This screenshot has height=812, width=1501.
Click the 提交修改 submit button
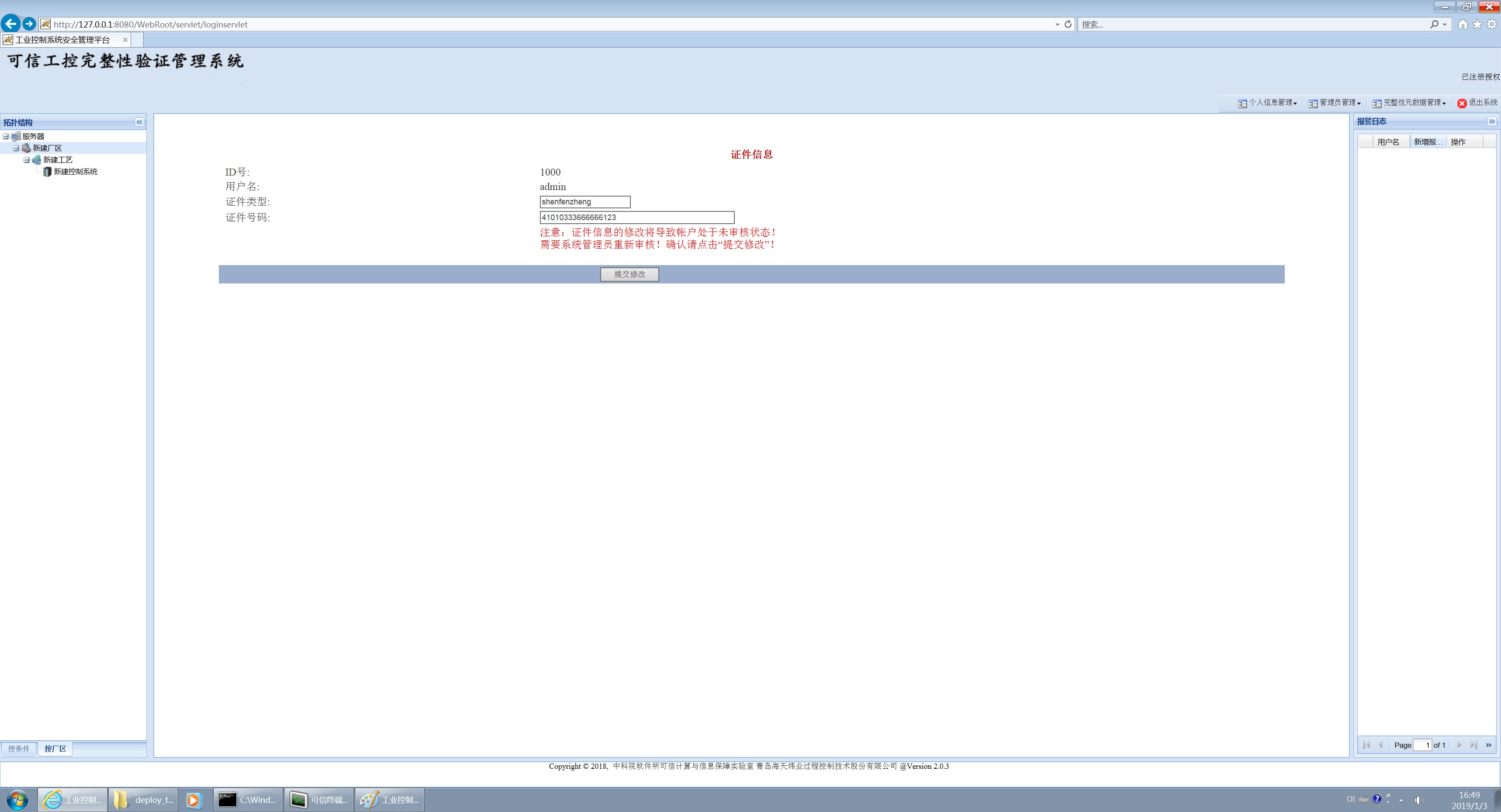click(629, 274)
